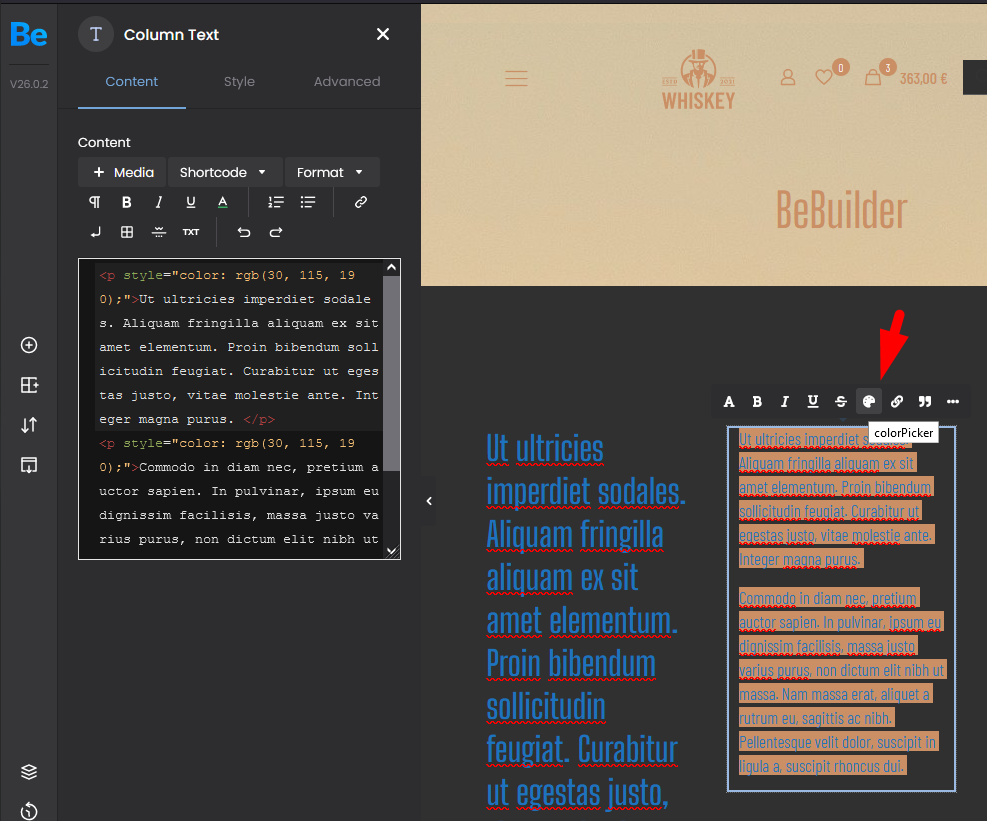Open the Layers panel in the left sidebar
The height and width of the screenshot is (821, 987).
tap(28, 771)
